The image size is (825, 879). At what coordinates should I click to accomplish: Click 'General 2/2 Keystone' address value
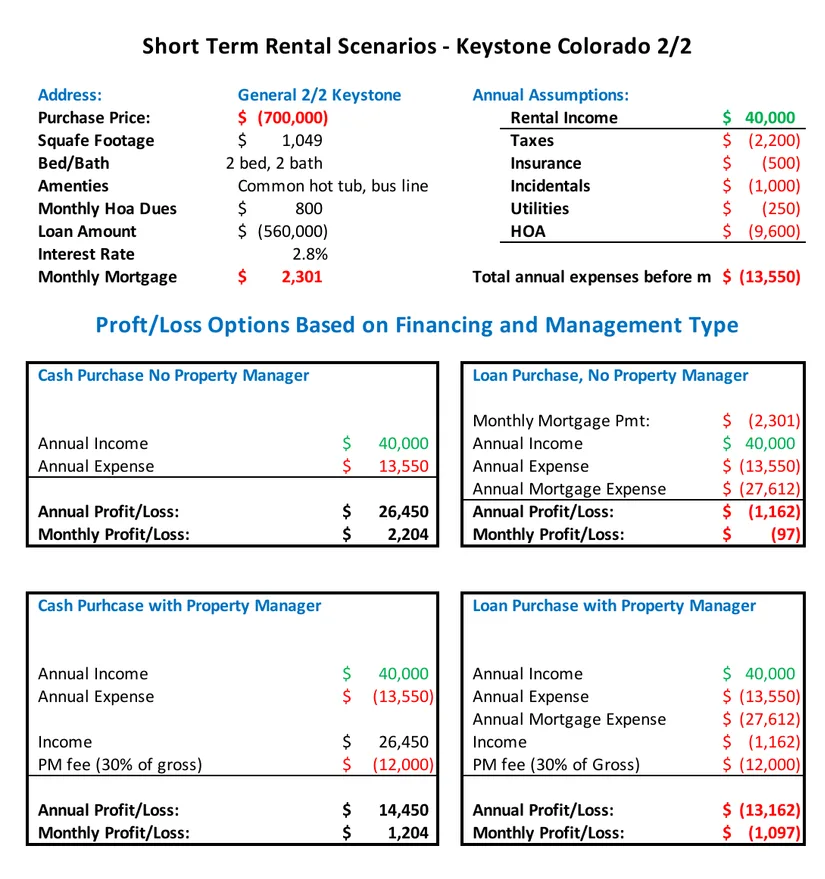(319, 95)
